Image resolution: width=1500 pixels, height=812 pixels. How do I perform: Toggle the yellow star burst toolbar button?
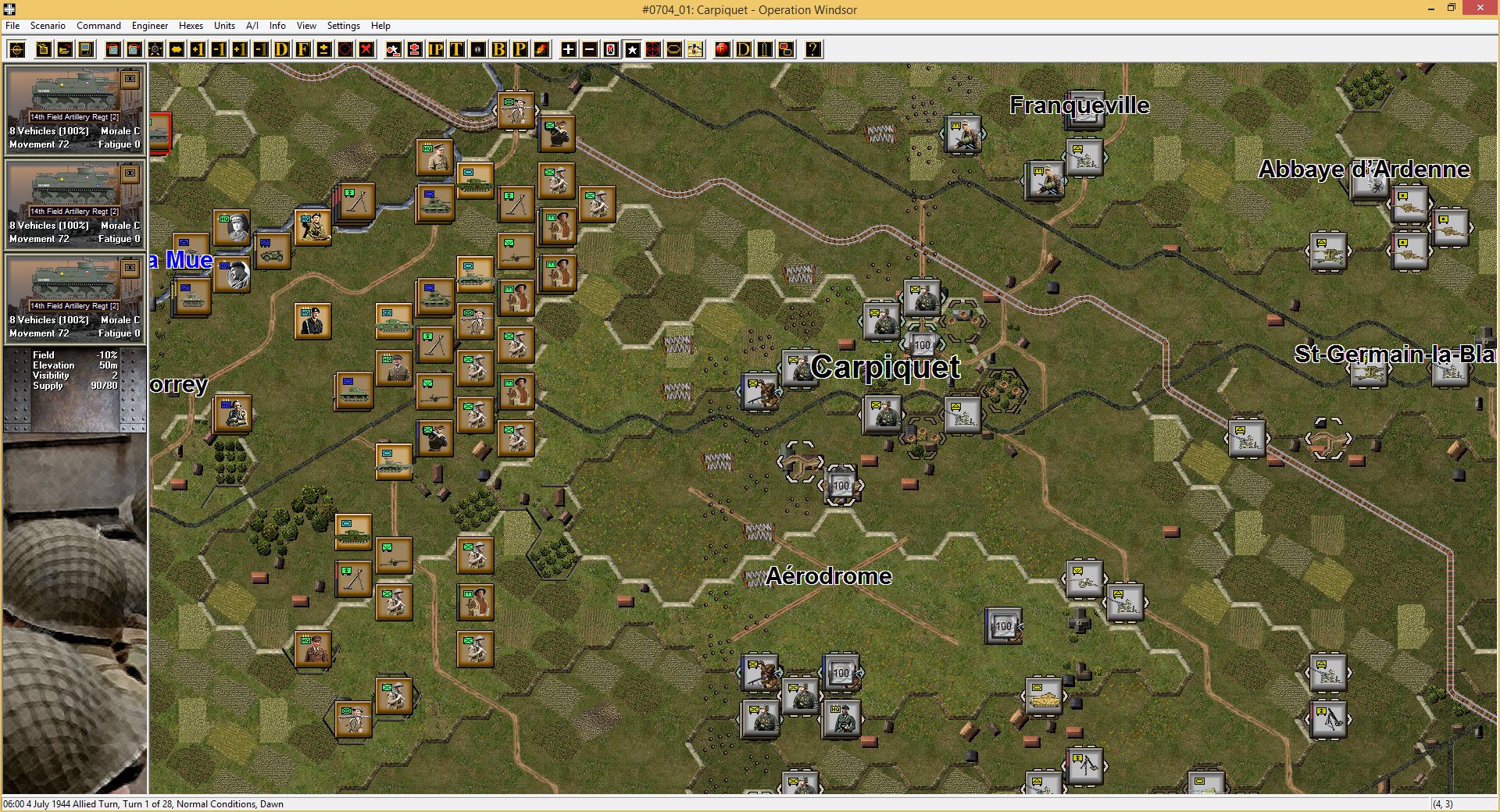click(155, 50)
